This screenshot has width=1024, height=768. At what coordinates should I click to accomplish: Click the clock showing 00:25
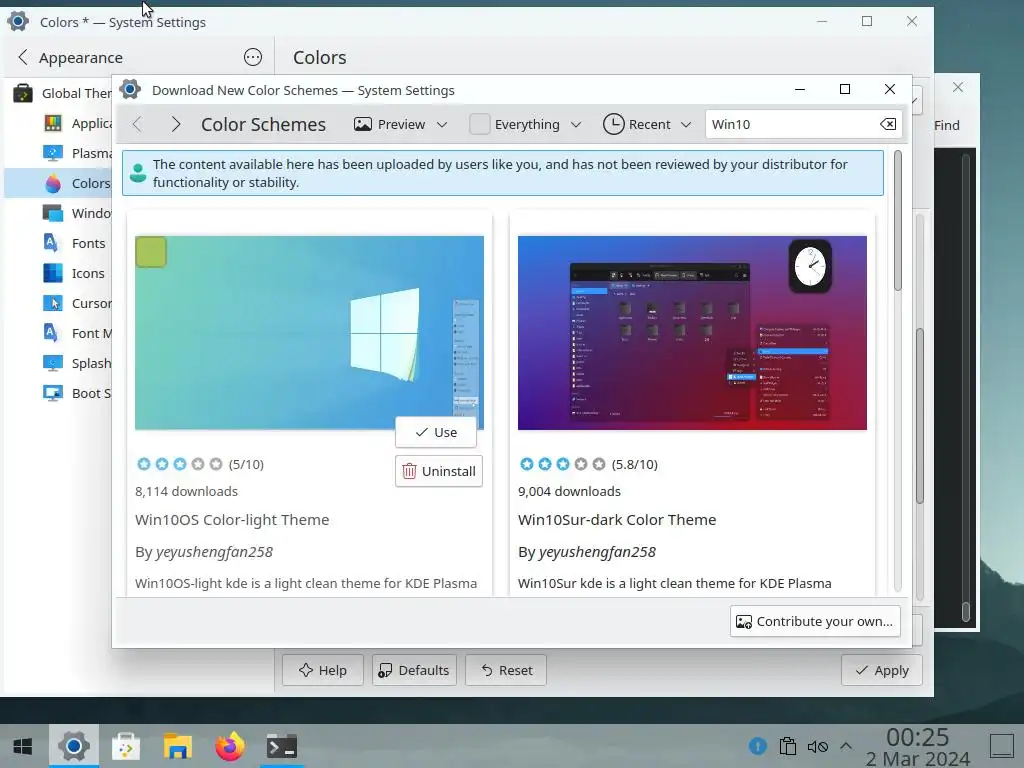[918, 737]
